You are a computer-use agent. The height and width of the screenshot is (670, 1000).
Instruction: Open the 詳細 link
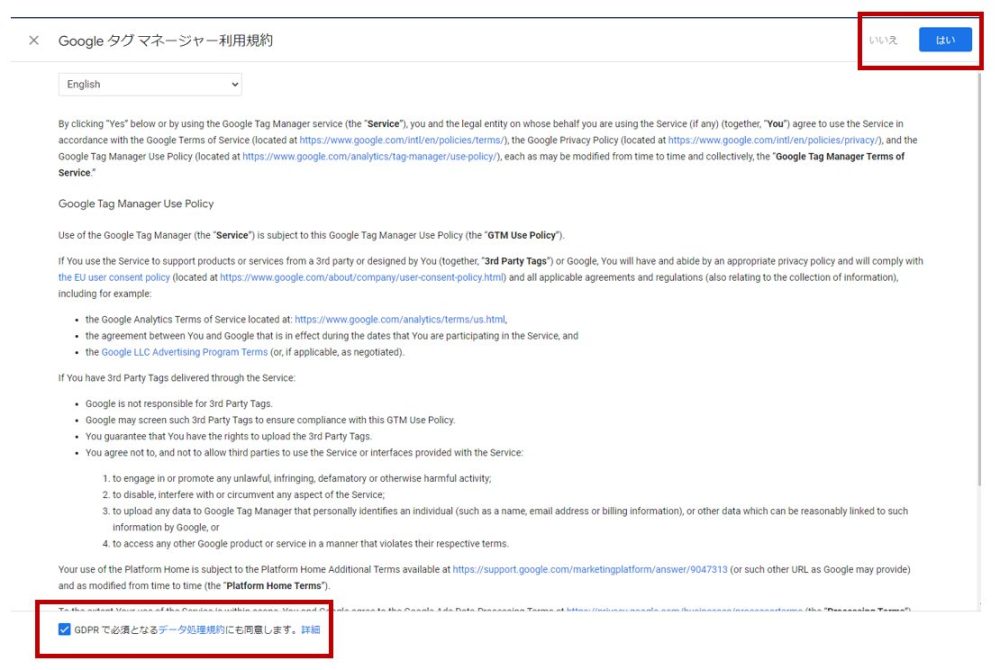pos(311,629)
